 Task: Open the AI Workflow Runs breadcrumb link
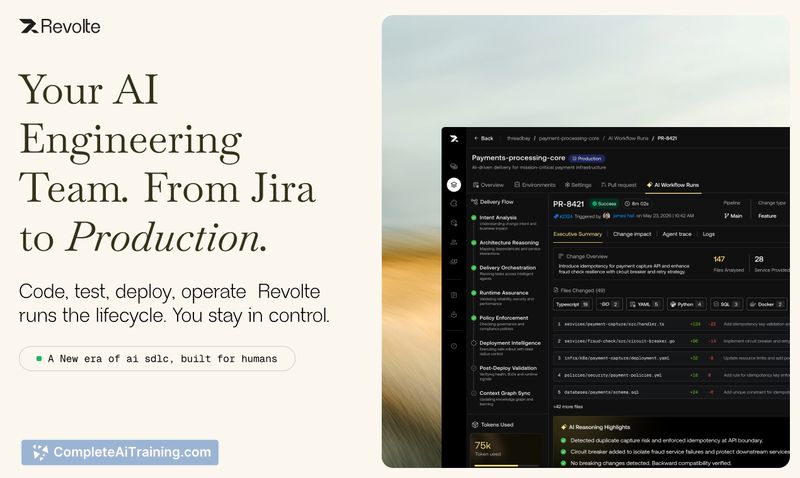tap(628, 138)
